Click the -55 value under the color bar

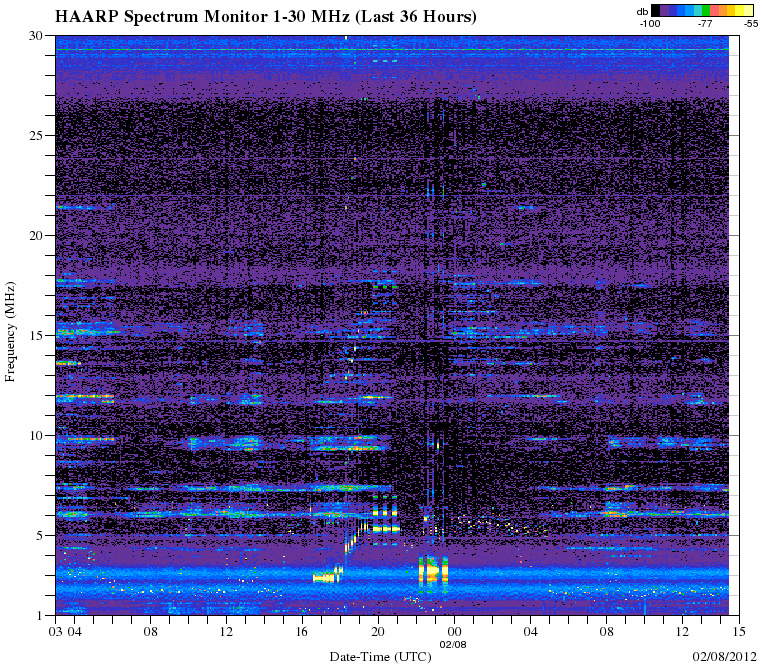(x=751, y=23)
